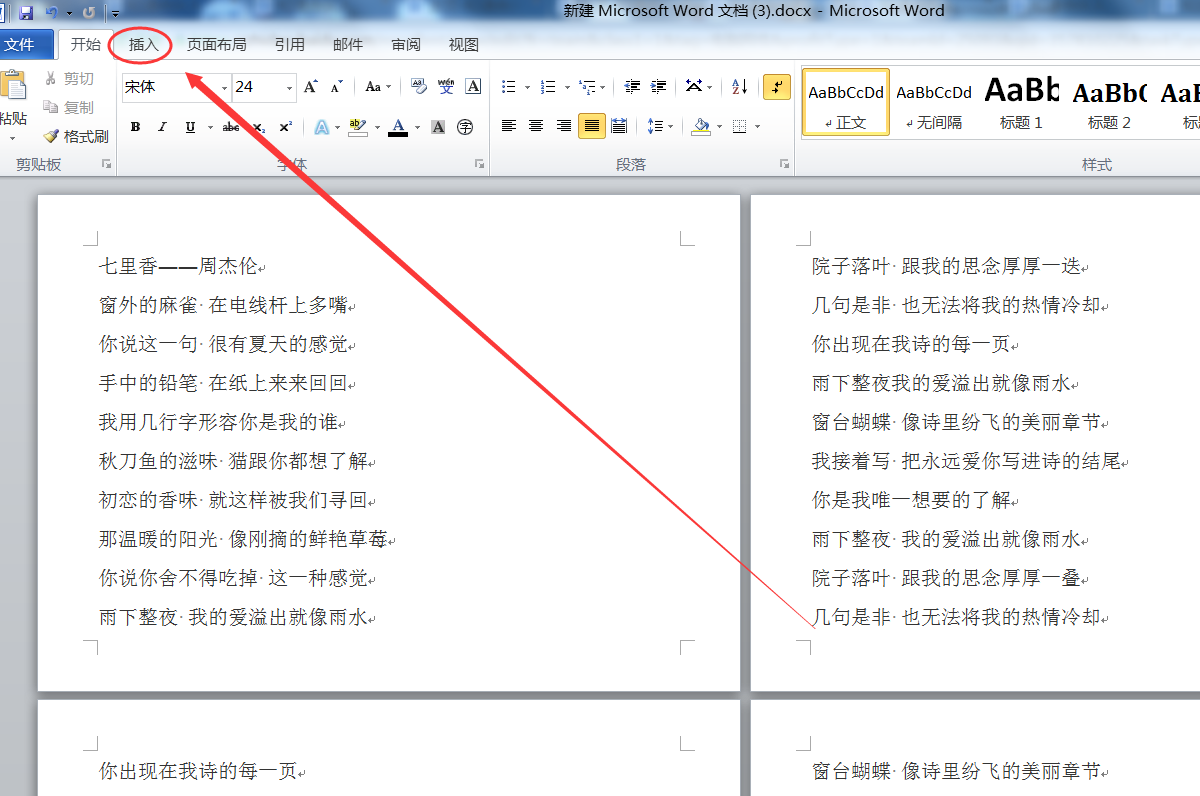Open the undo history dropdown arrow
The image size is (1200, 796).
pyautogui.click(x=69, y=13)
